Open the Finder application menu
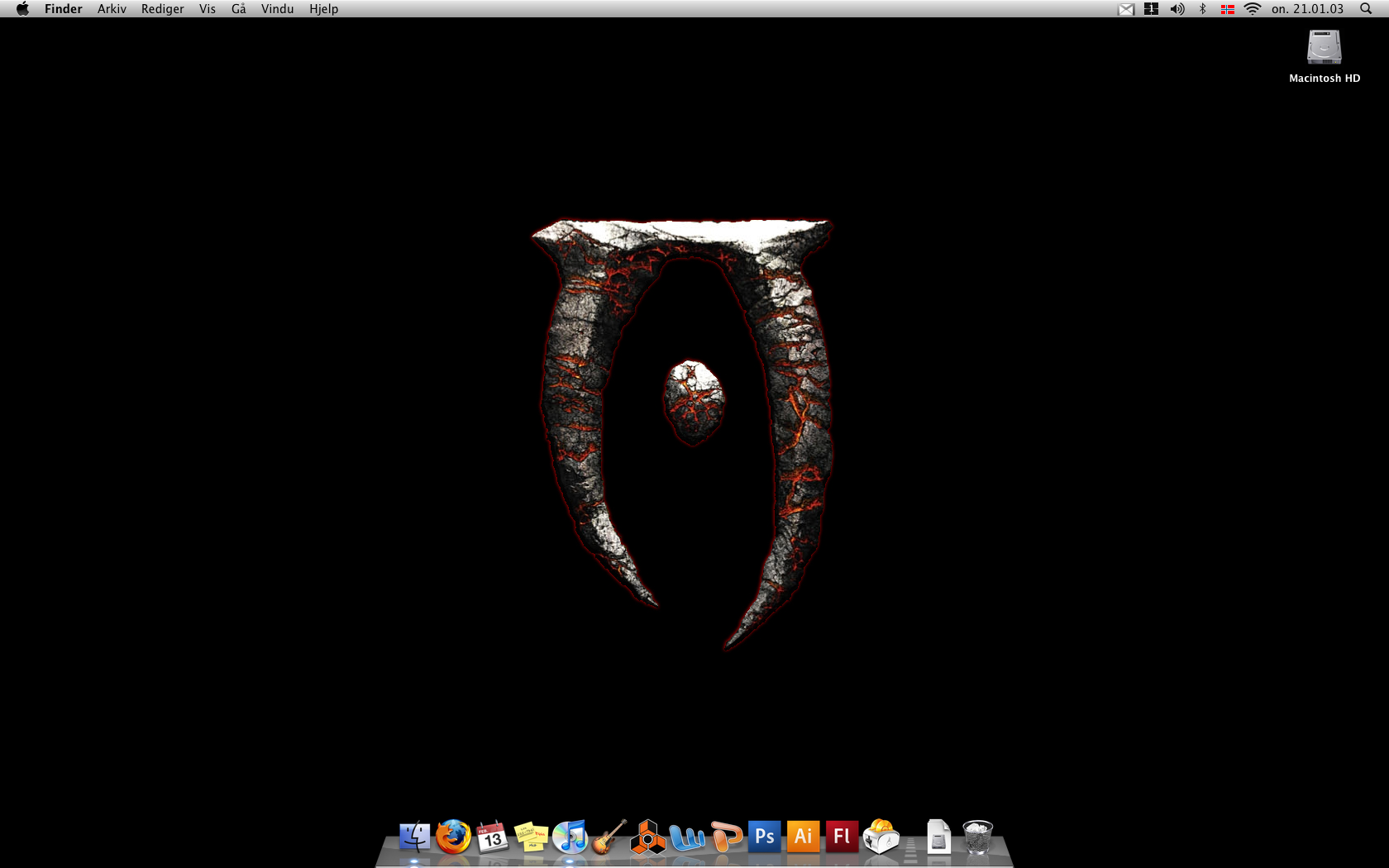 click(x=64, y=9)
